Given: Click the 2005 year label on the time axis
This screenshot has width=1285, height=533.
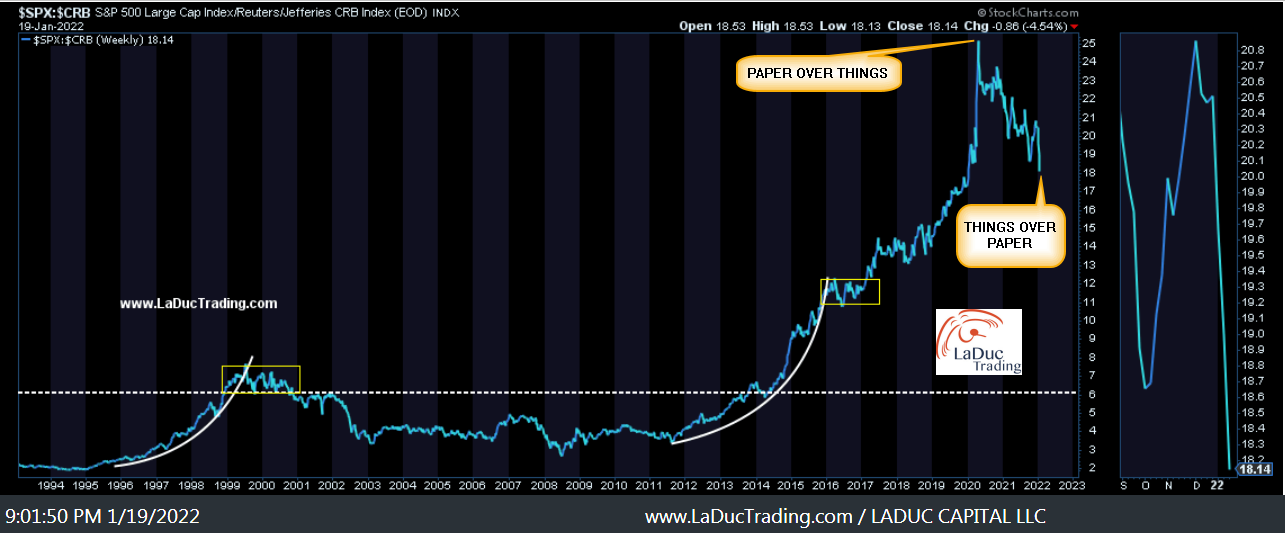Looking at the screenshot, I should pos(438,485).
